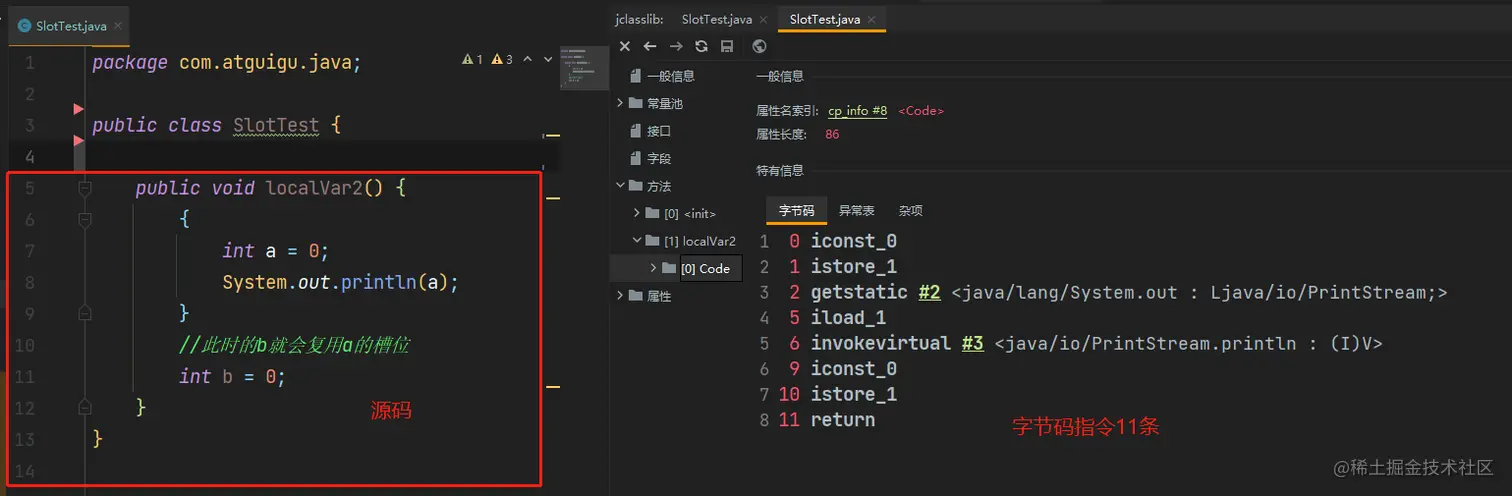Click the red gutter marker above line 3
Screen dimensions: 1512x496
pos(79,108)
